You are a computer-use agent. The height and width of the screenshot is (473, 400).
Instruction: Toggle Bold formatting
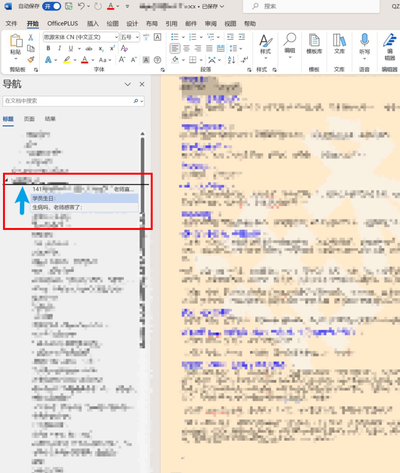[48, 48]
